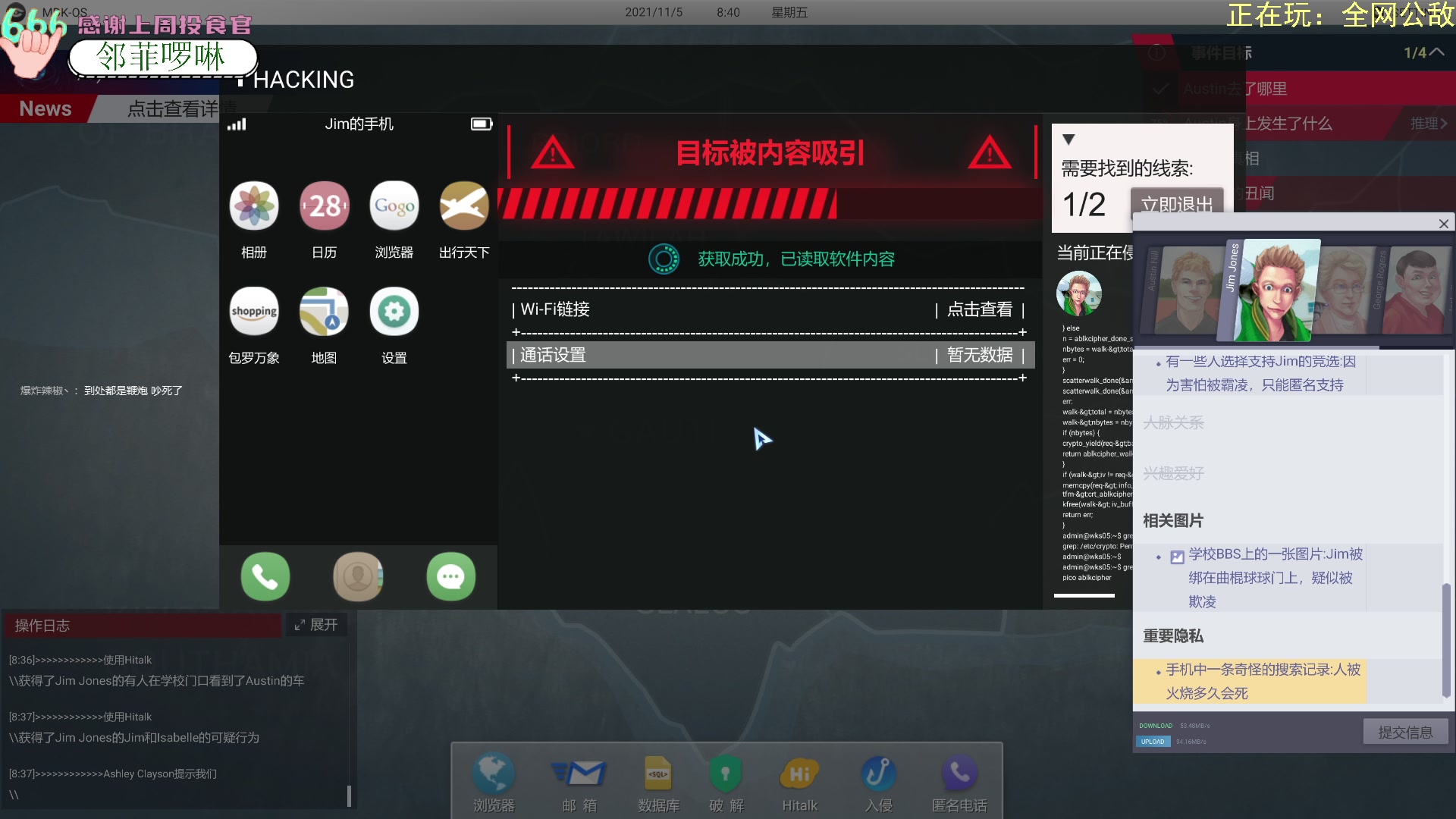
Task: Click the phone battery indicator
Action: click(x=482, y=124)
